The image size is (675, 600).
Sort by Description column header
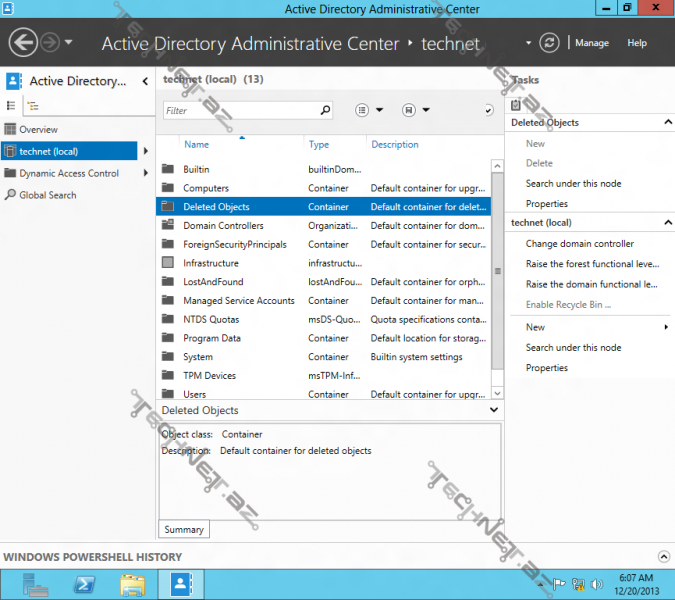pos(395,145)
